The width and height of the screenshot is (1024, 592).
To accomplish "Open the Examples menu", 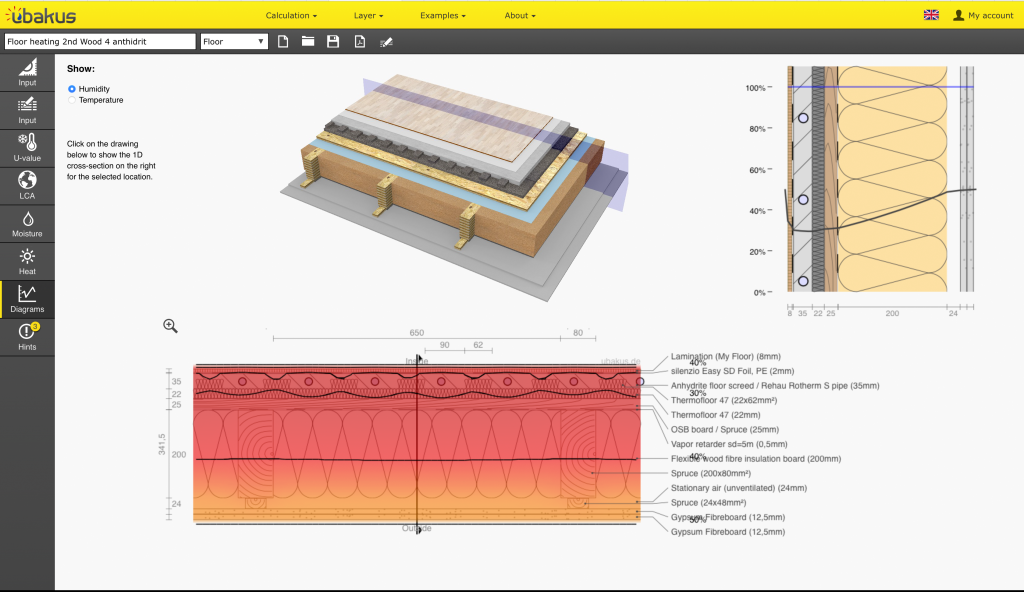I will [x=442, y=16].
